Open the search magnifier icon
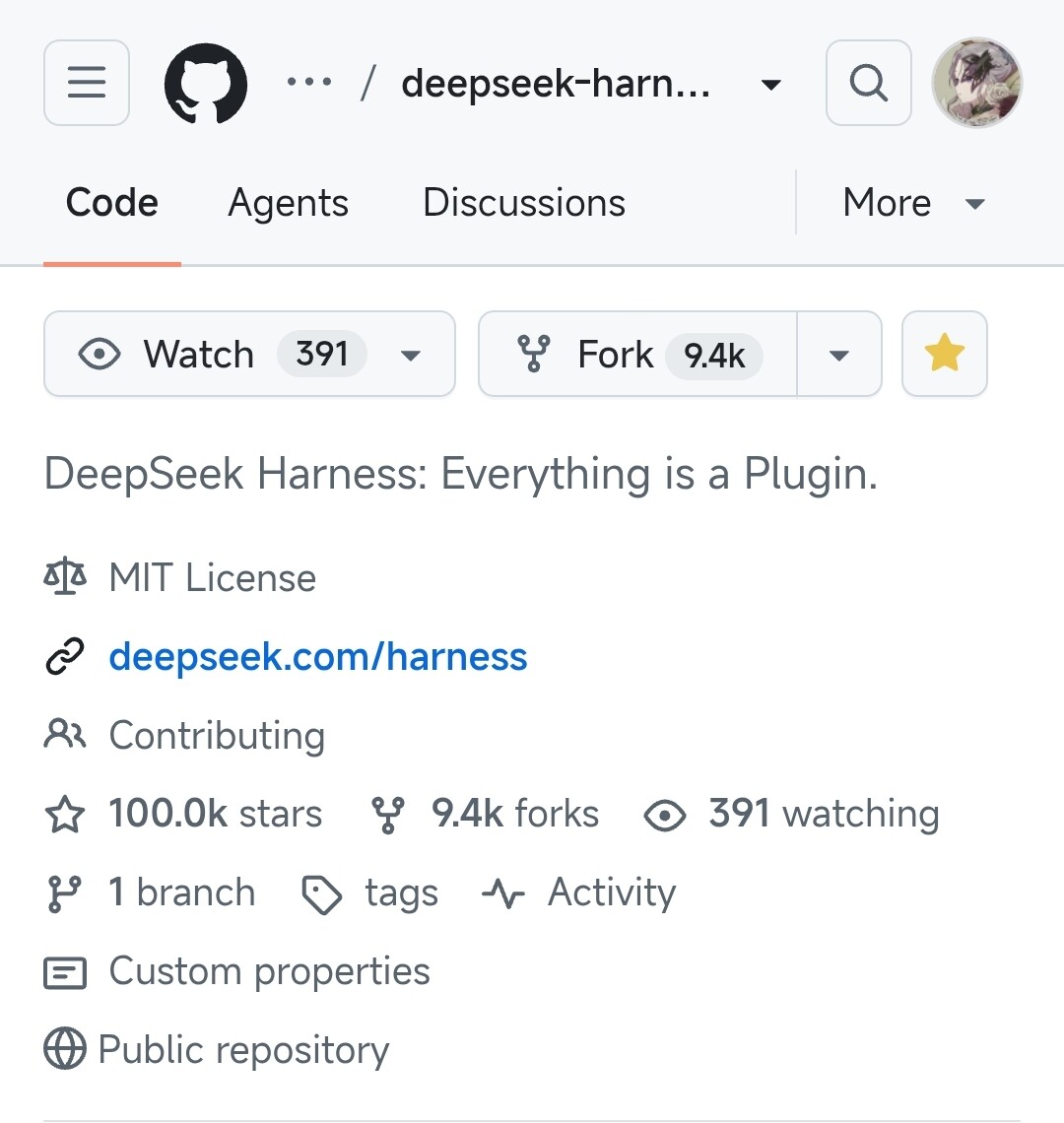 [x=868, y=83]
